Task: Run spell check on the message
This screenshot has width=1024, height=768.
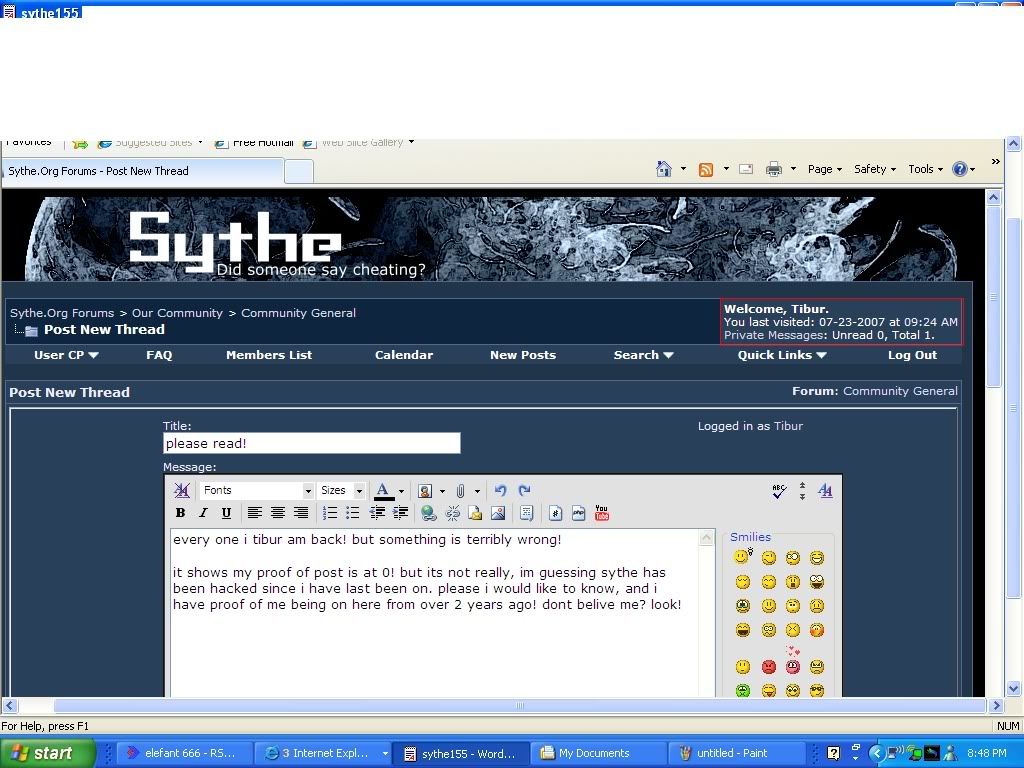Action: [778, 491]
